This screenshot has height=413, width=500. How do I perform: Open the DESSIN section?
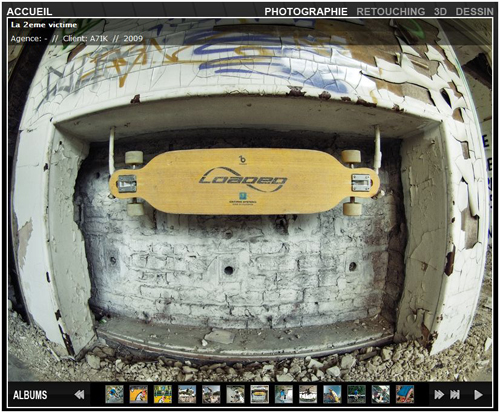(x=474, y=12)
